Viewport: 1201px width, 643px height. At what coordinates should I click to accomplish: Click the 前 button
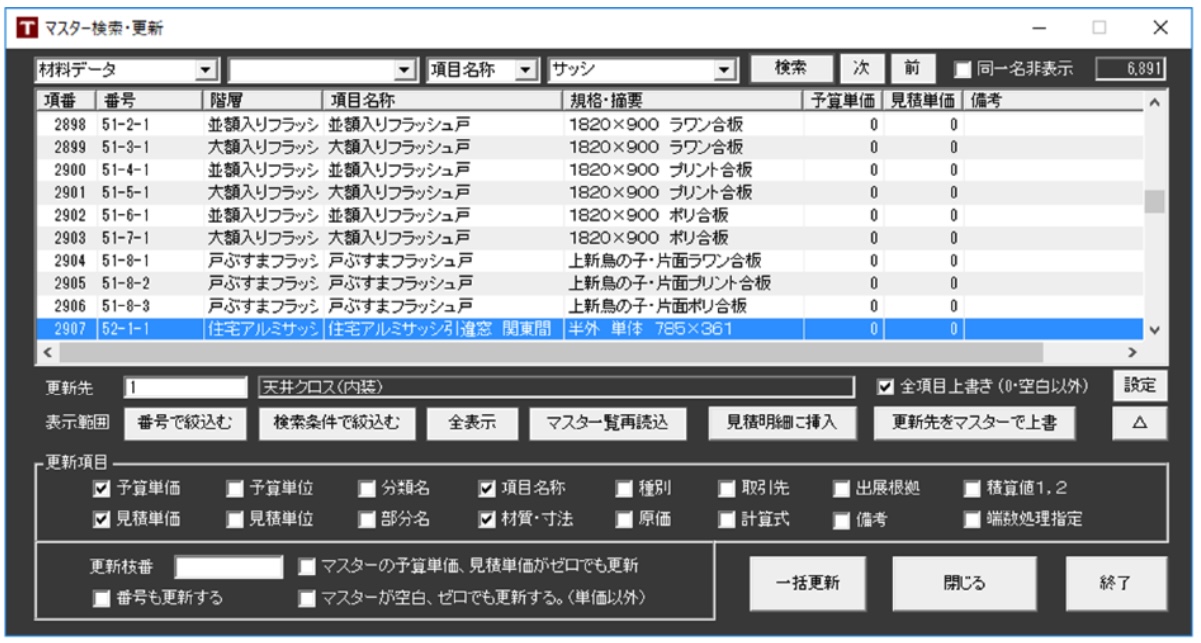(x=911, y=68)
